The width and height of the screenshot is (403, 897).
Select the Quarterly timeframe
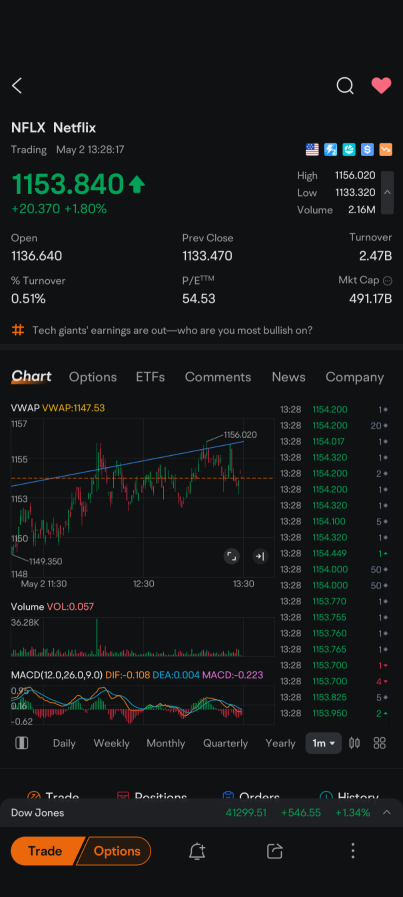226,743
